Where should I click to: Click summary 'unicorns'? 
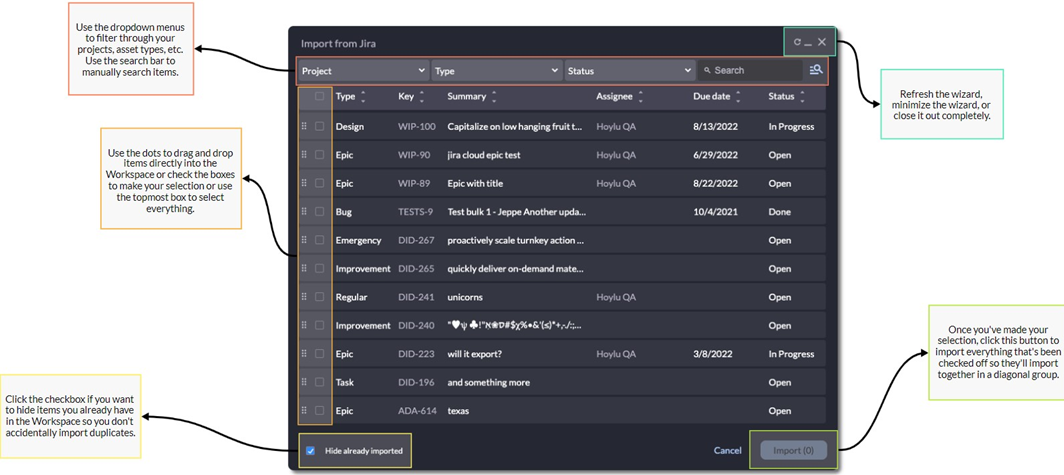(x=465, y=297)
